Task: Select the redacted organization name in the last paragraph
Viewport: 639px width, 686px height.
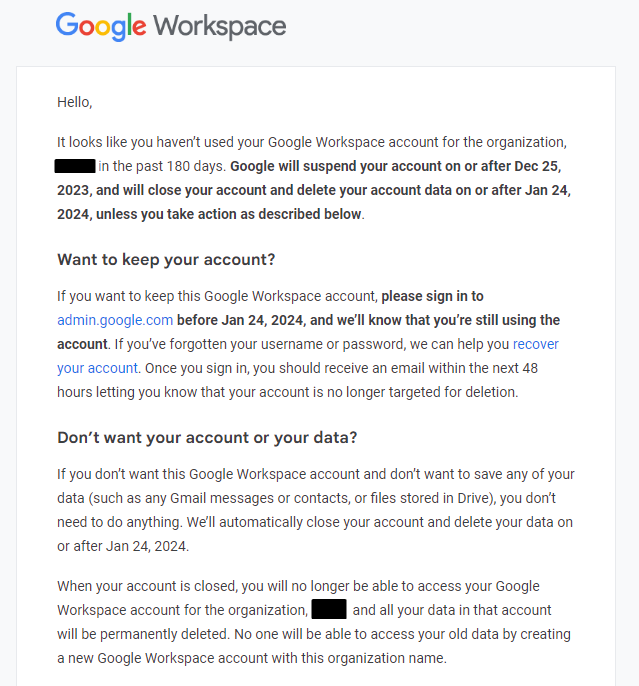Action: pos(329,609)
